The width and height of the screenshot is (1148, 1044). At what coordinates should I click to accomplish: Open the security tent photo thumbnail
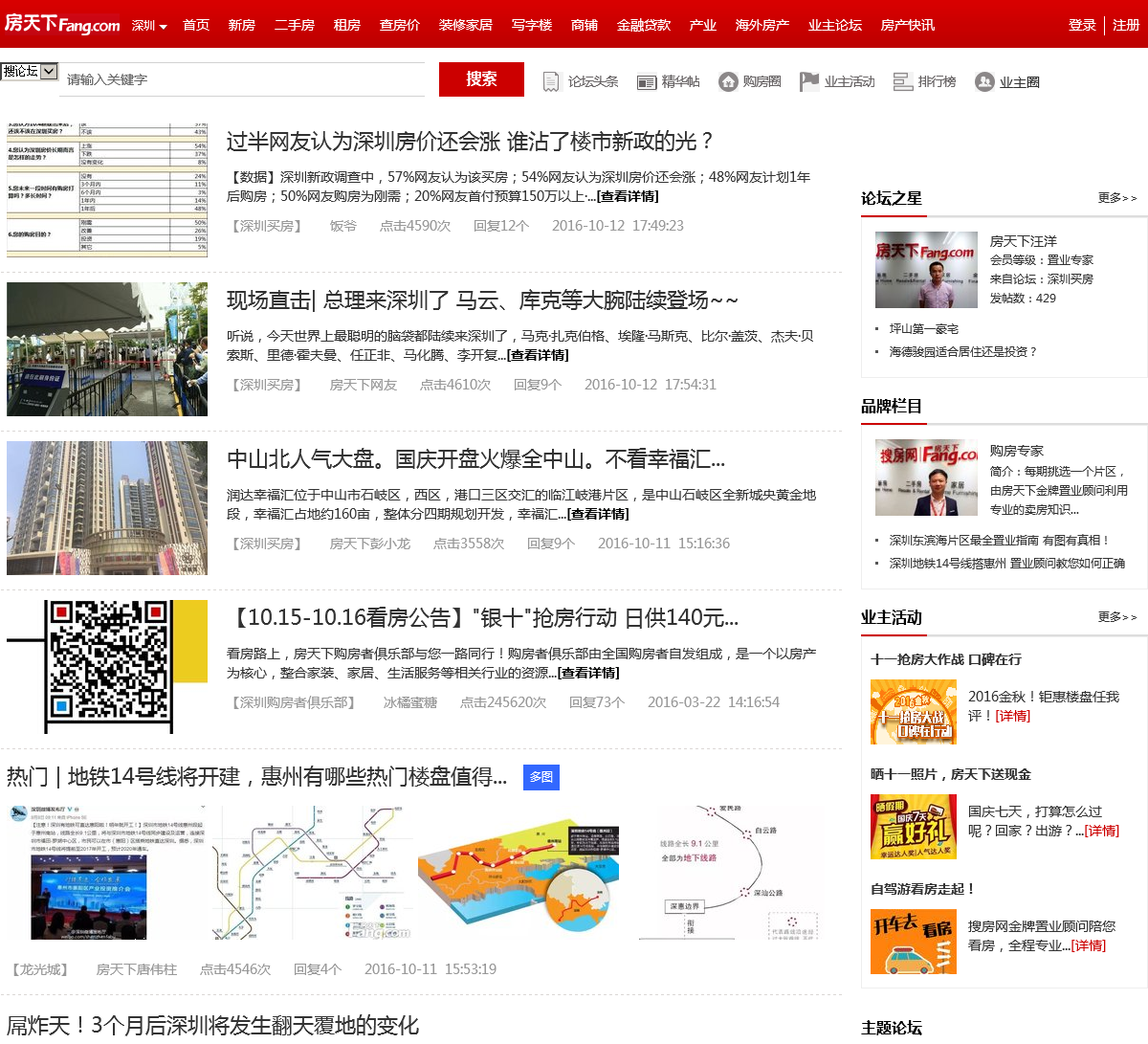click(107, 349)
